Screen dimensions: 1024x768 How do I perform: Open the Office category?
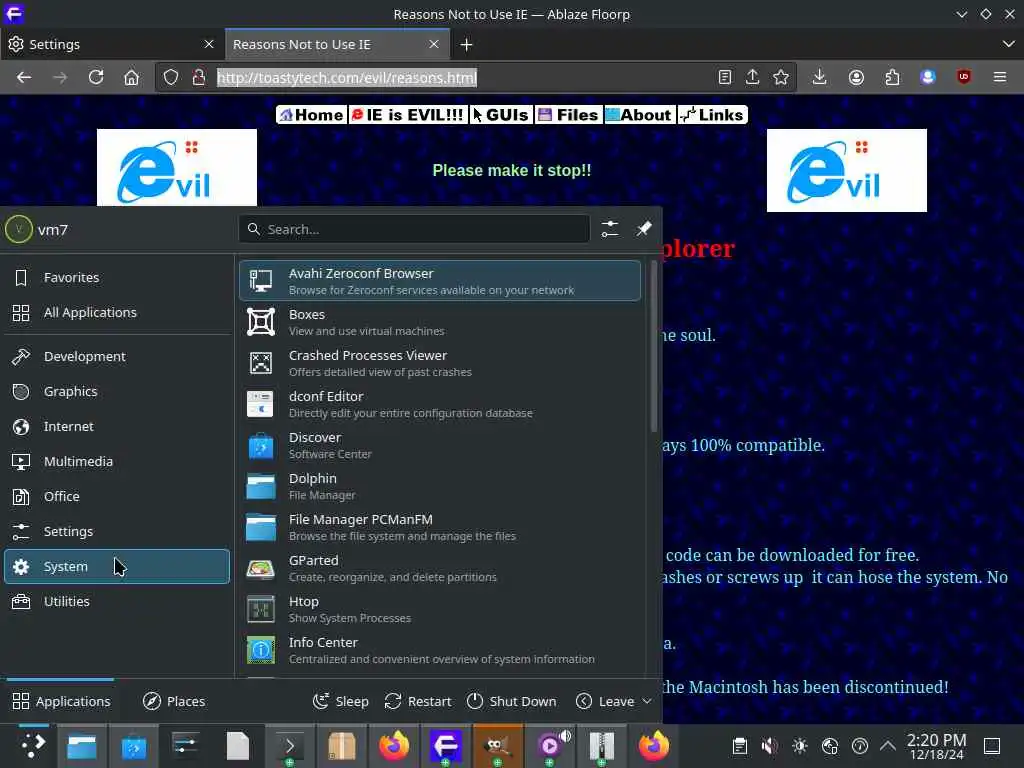coord(117,496)
